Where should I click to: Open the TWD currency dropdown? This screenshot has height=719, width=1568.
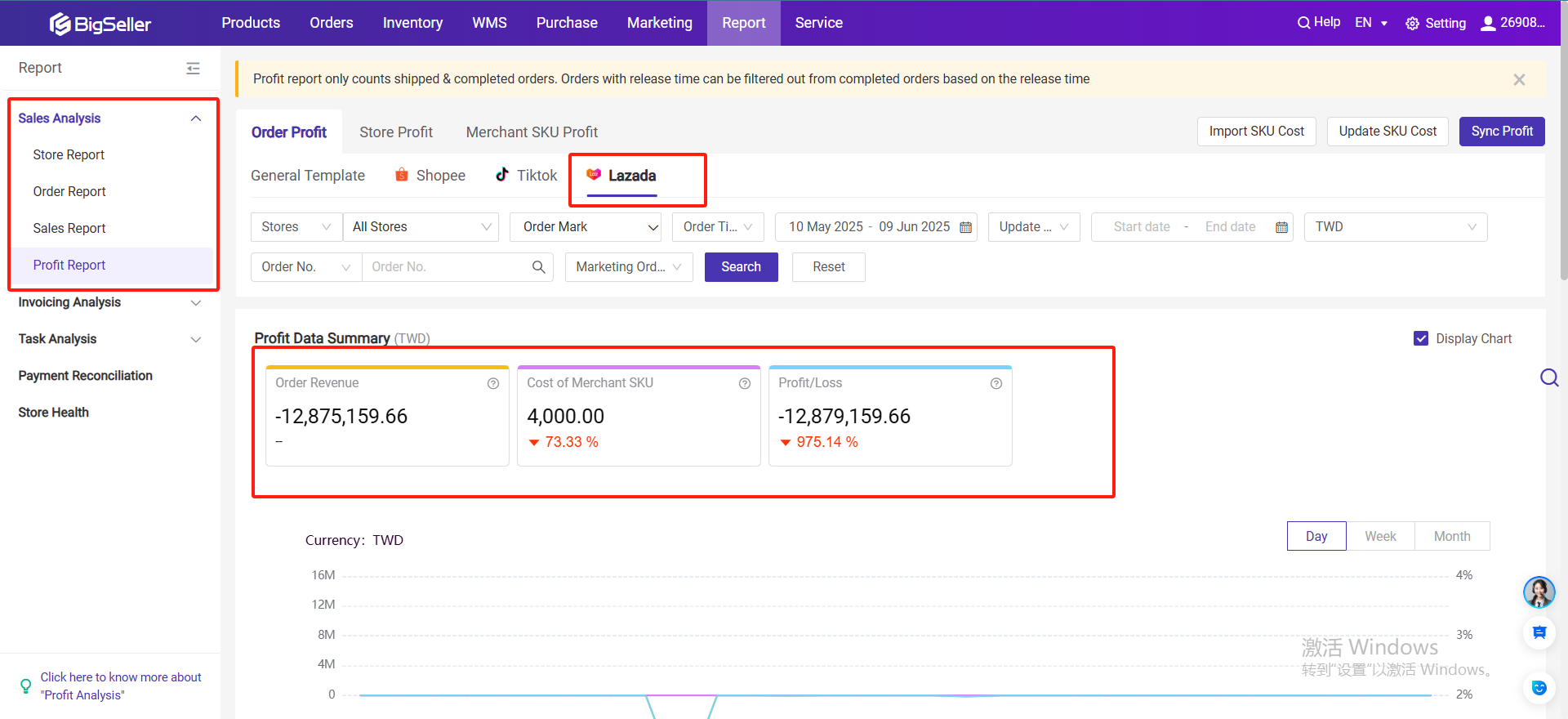[1395, 227]
